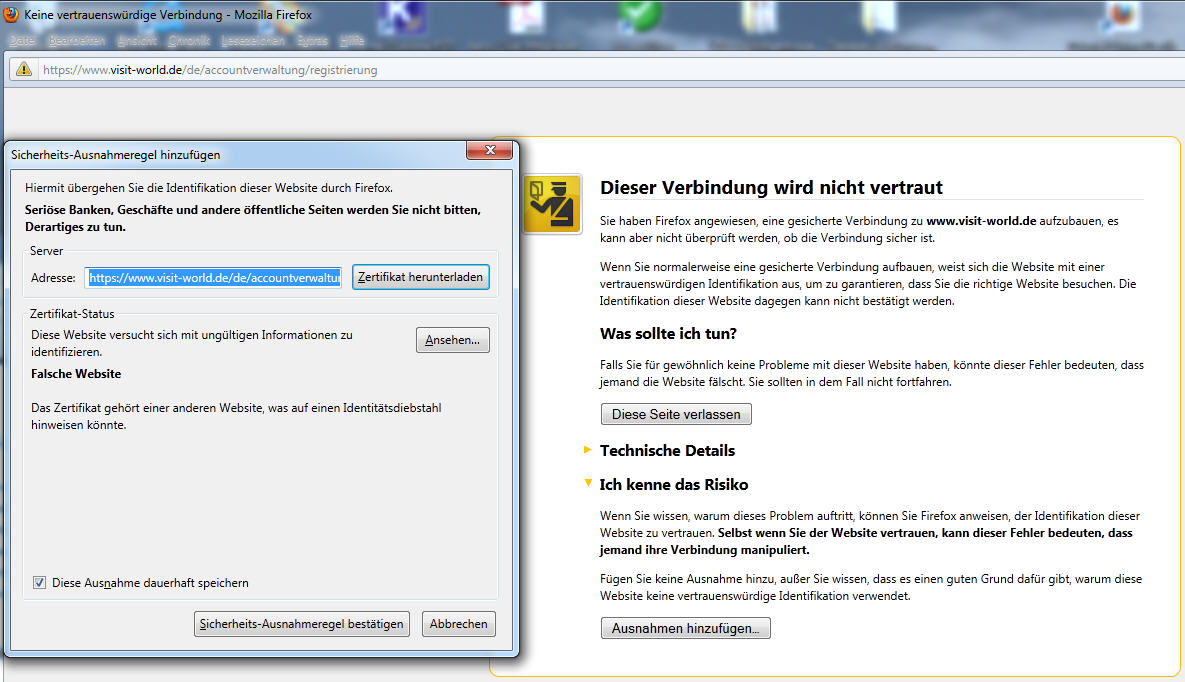Close the Sicherheits-Ausnahmeregel dialog with X
Screen dimensions: 1185x682
pos(489,151)
